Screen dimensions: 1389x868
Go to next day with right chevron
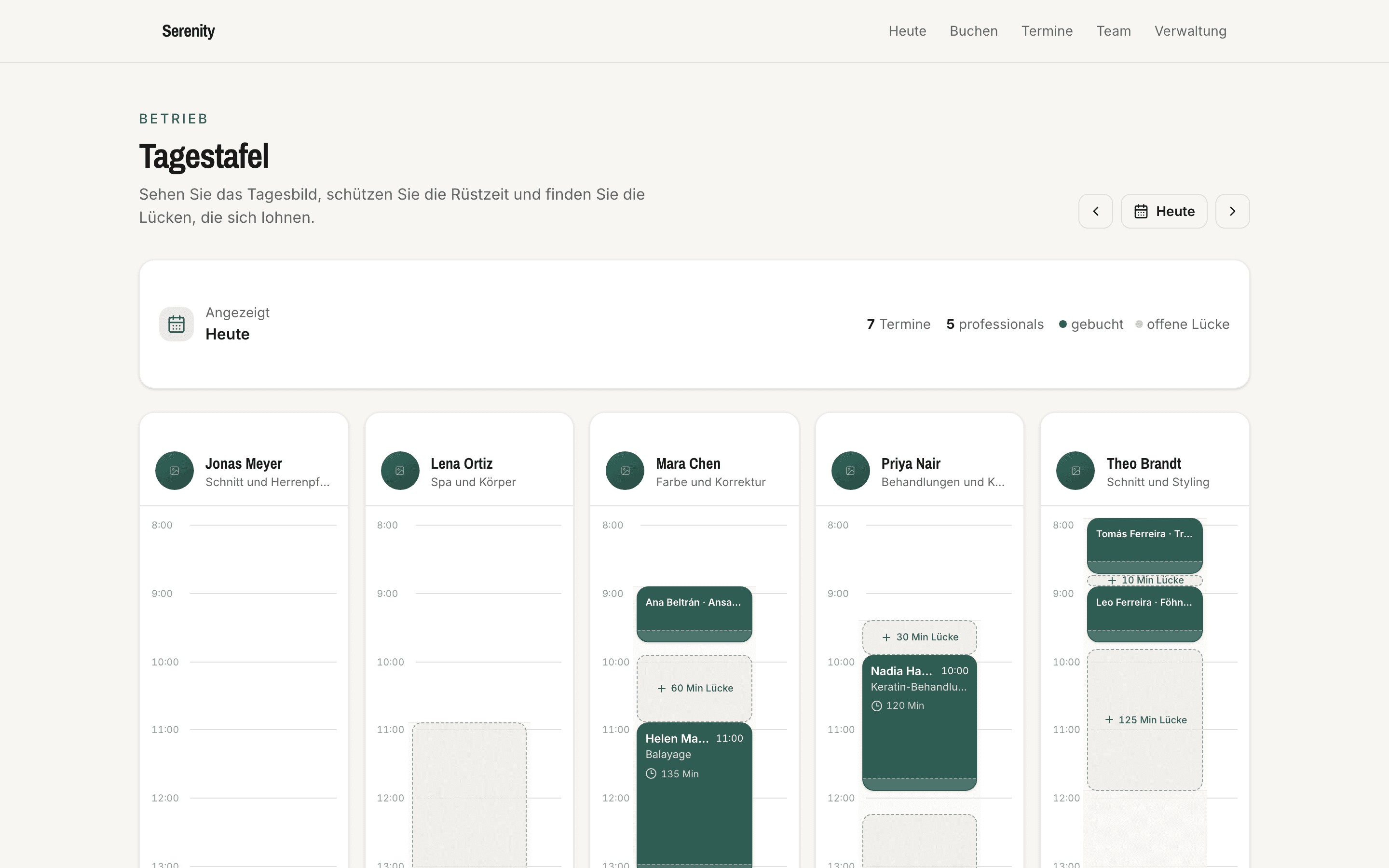click(x=1232, y=211)
